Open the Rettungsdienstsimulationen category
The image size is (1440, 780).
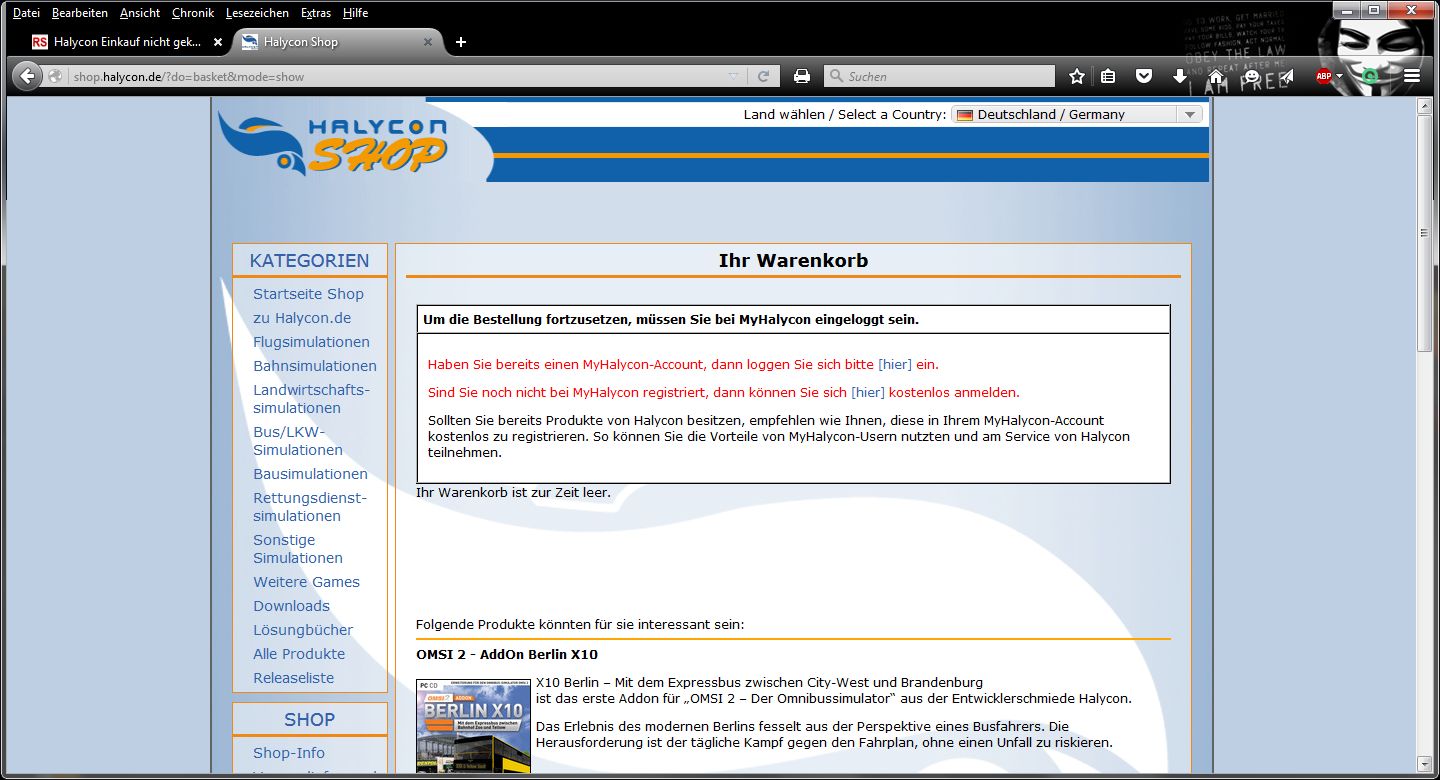310,507
